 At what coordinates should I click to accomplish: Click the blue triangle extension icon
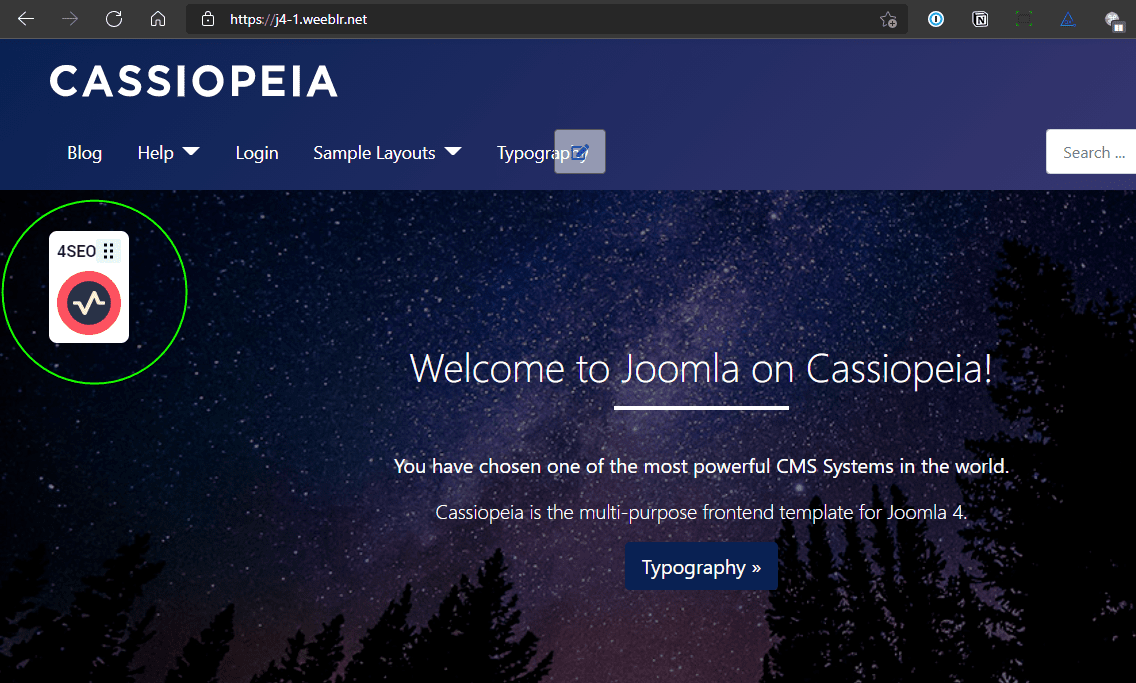(x=1068, y=19)
